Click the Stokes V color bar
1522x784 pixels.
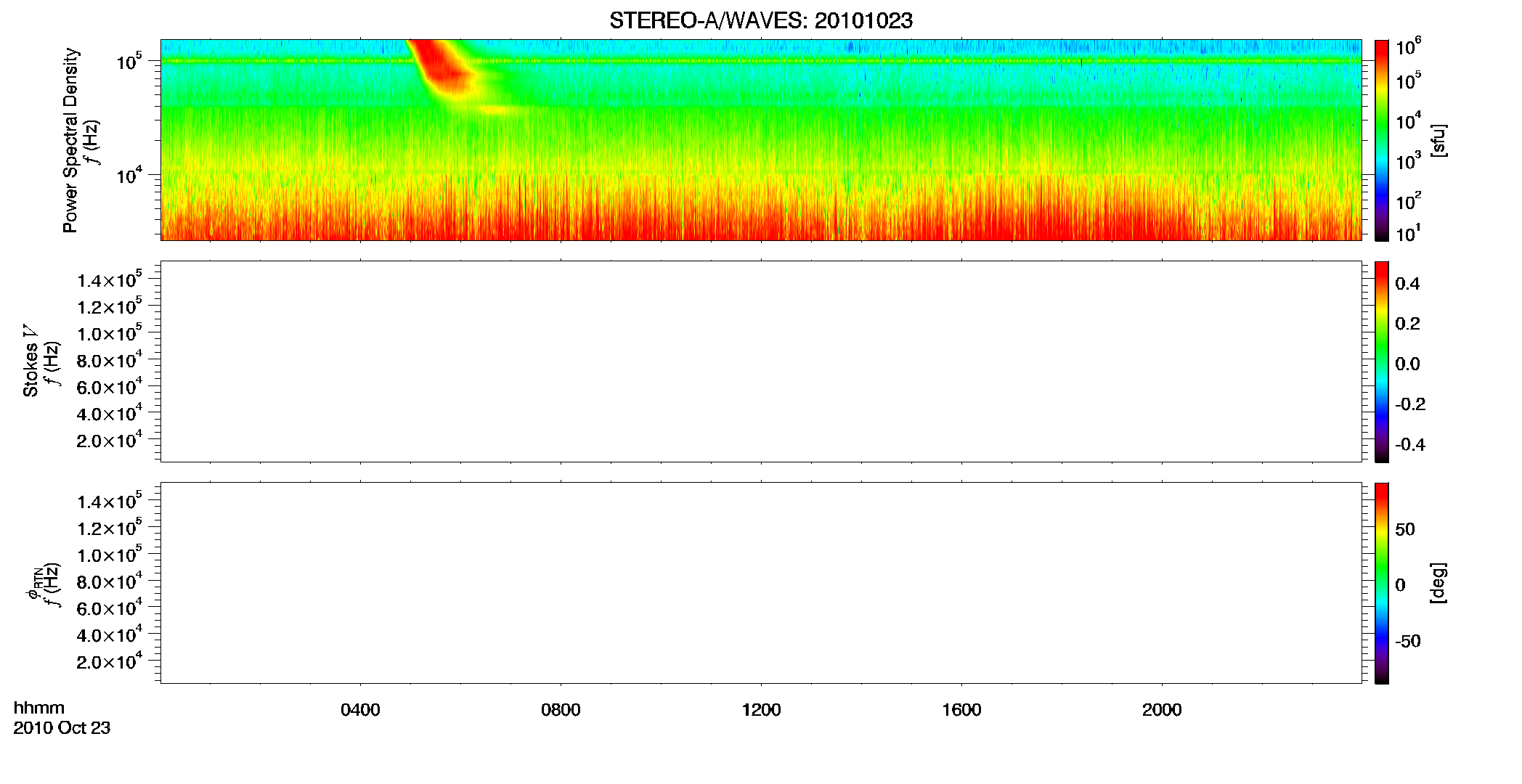point(1382,362)
